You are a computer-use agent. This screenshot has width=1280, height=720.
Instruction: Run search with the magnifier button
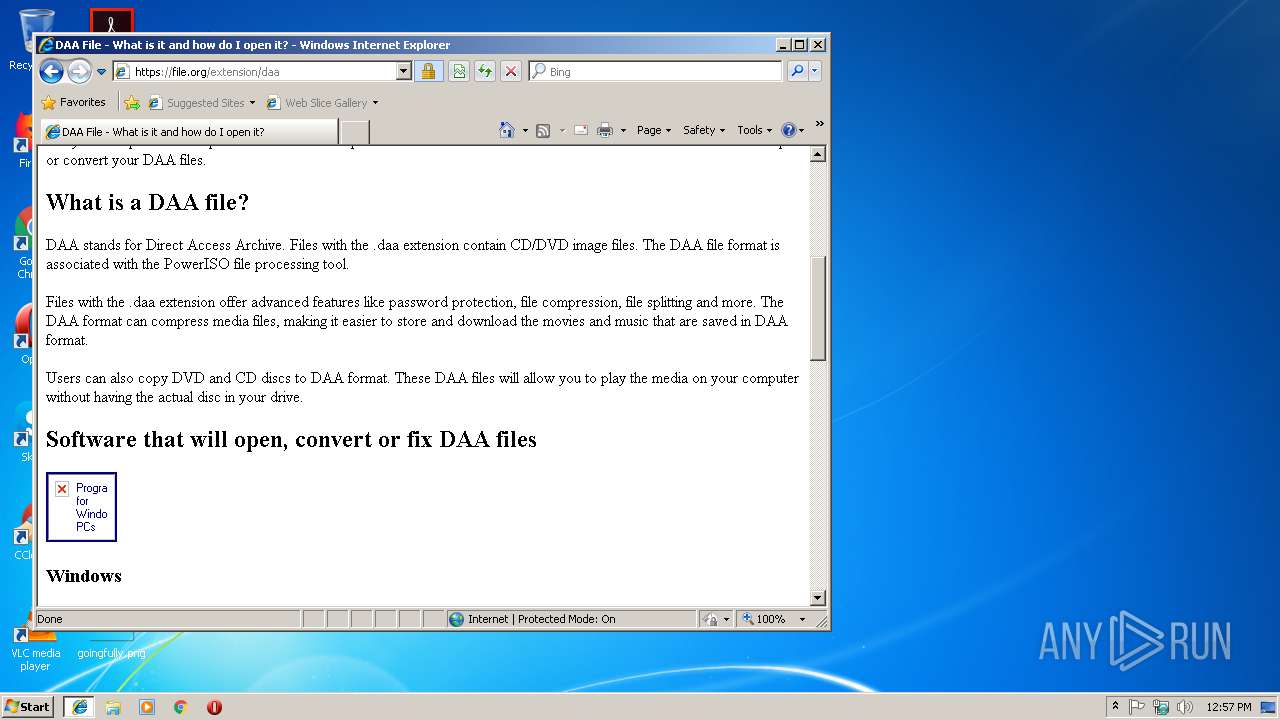click(796, 72)
